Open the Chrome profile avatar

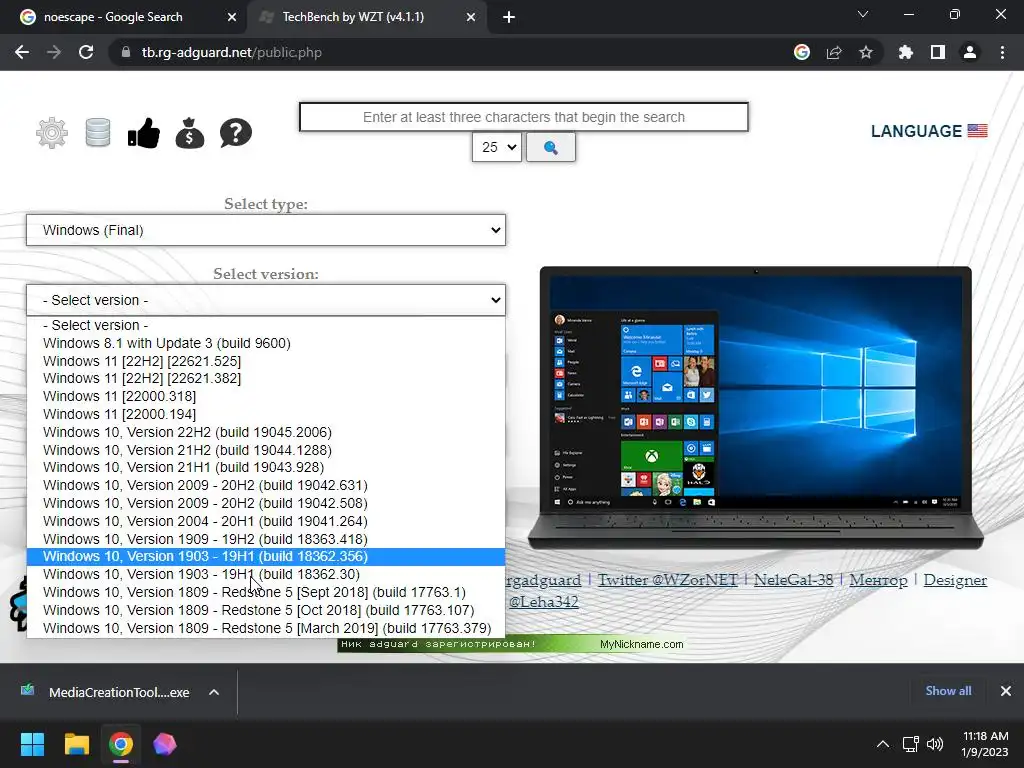(x=970, y=52)
